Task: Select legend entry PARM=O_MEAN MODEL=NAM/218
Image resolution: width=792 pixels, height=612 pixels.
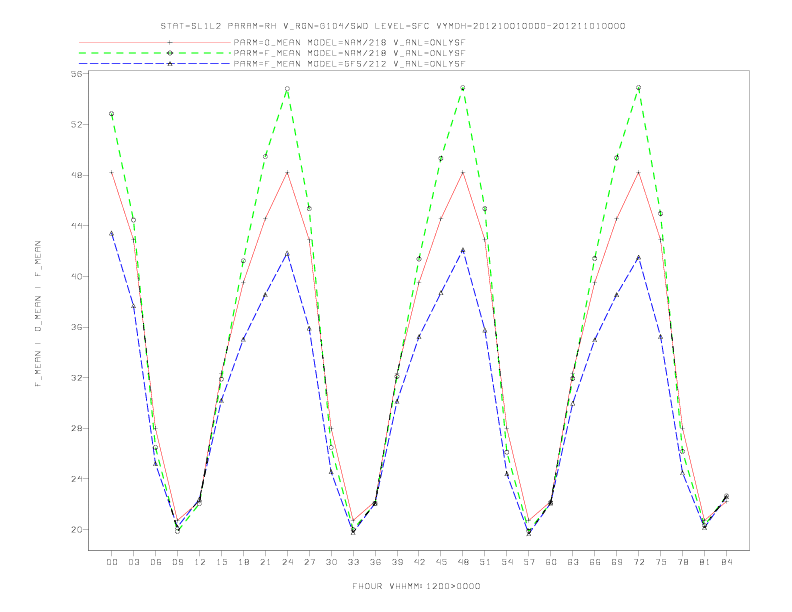Action: pyautogui.click(x=349, y=42)
